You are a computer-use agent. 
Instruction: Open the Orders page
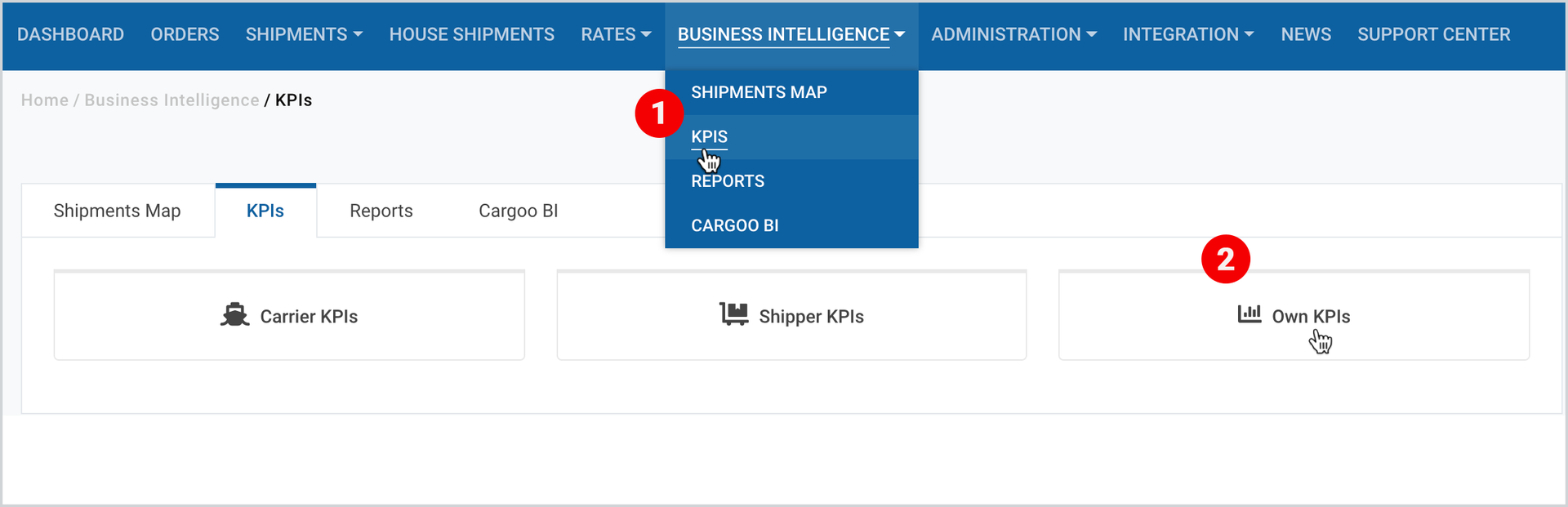(x=185, y=34)
